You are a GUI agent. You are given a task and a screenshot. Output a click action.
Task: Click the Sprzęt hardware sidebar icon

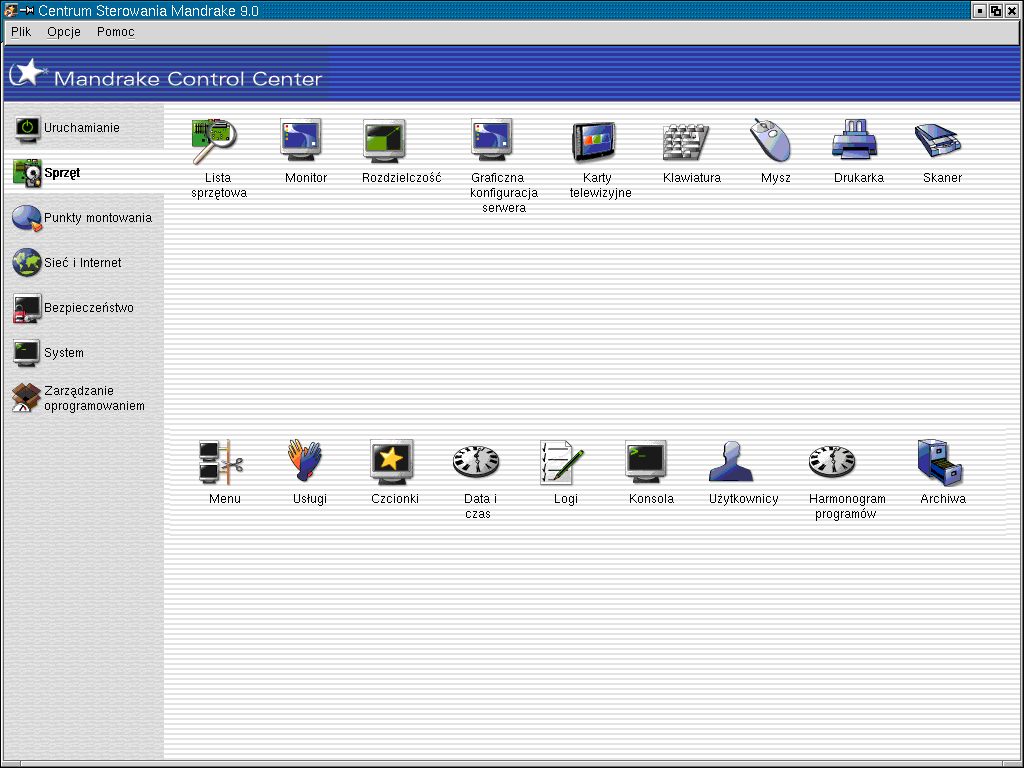point(27,173)
